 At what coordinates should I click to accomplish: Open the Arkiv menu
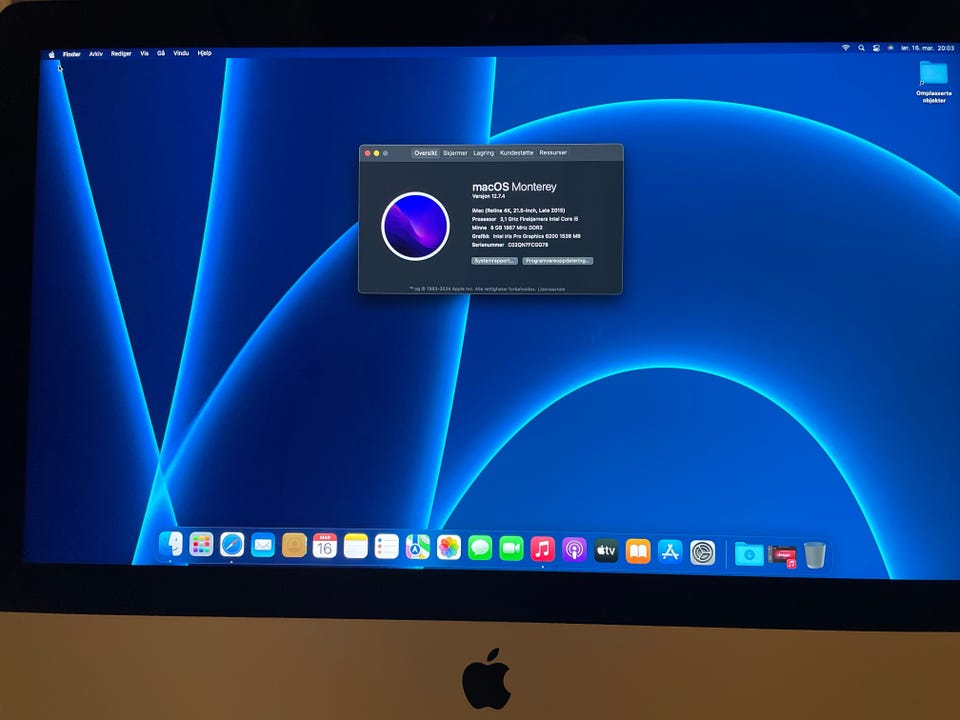(96, 54)
